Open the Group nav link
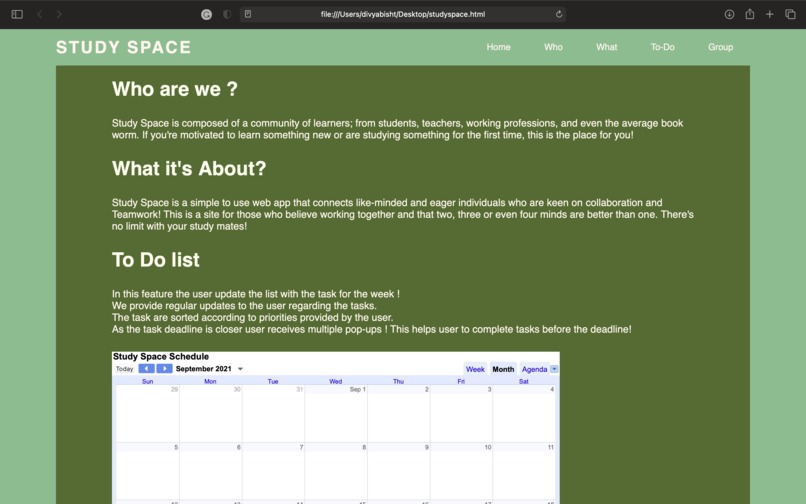The width and height of the screenshot is (806, 504). point(720,47)
